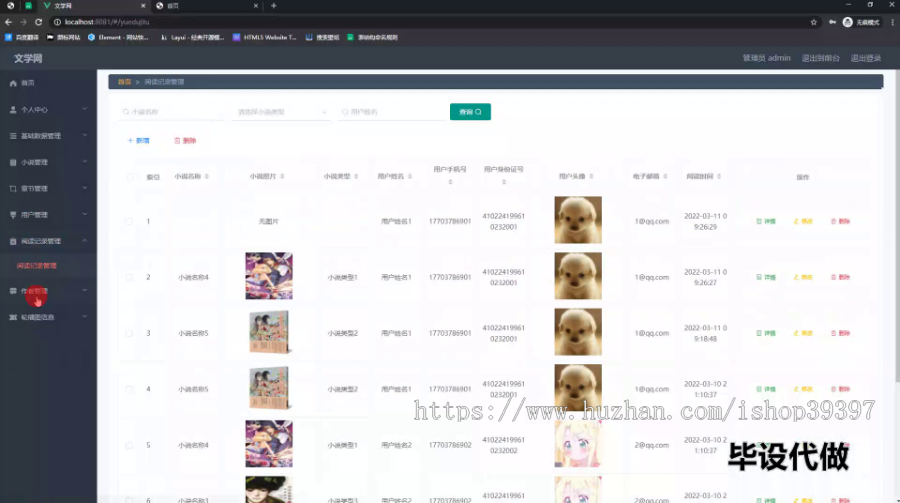Viewport: 900px width, 503px height.
Task: Sort table by 用户身份证号 column arrows
Action: (504, 182)
